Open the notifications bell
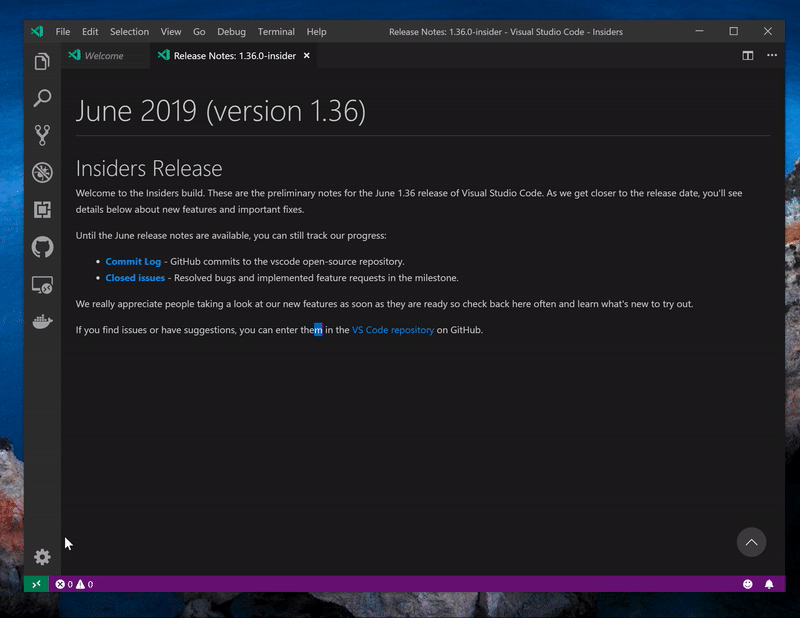Image resolution: width=800 pixels, height=618 pixels. (769, 584)
